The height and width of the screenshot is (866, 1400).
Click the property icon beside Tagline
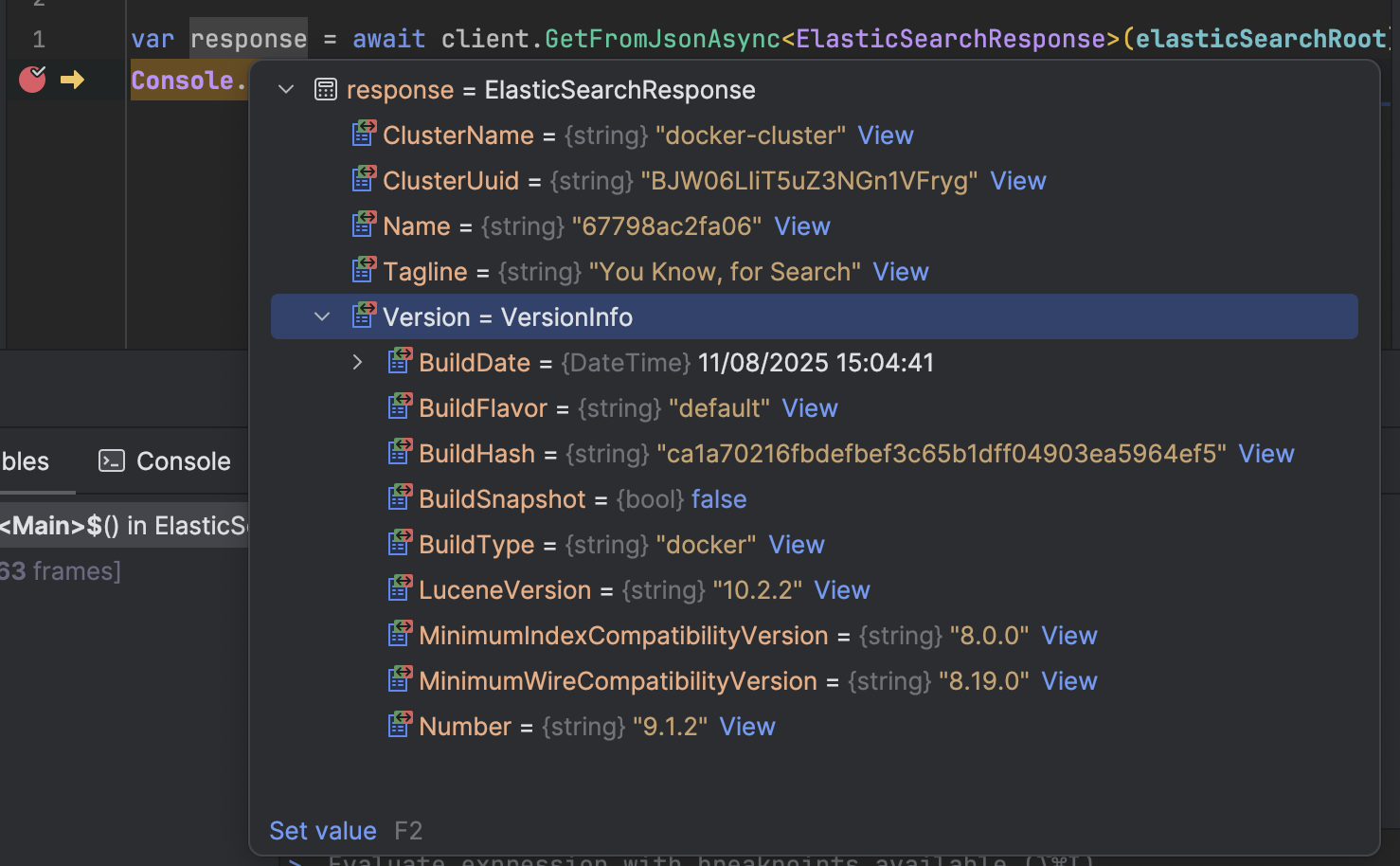click(363, 270)
